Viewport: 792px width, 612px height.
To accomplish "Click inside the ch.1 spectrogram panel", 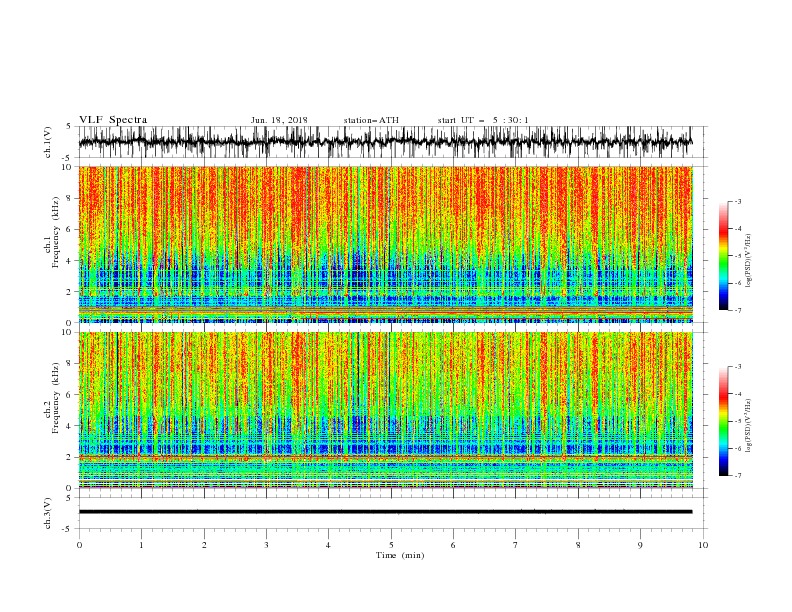I will (x=385, y=244).
